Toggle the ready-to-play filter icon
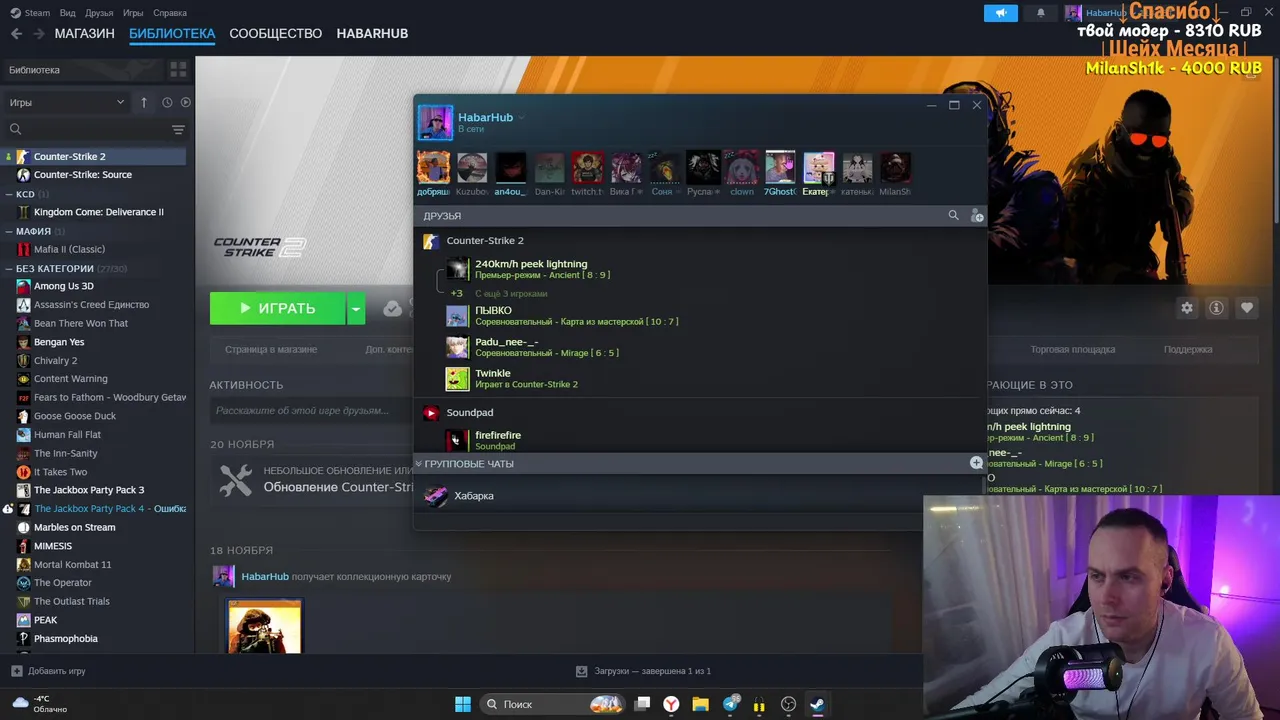 pos(185,102)
